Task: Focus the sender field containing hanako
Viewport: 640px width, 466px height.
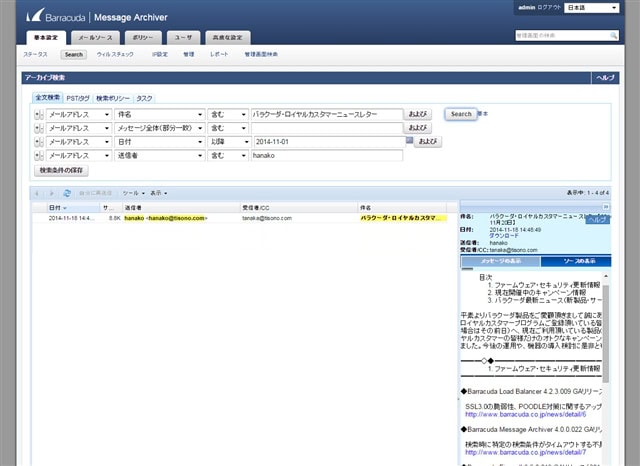Action: pyautogui.click(x=327, y=155)
